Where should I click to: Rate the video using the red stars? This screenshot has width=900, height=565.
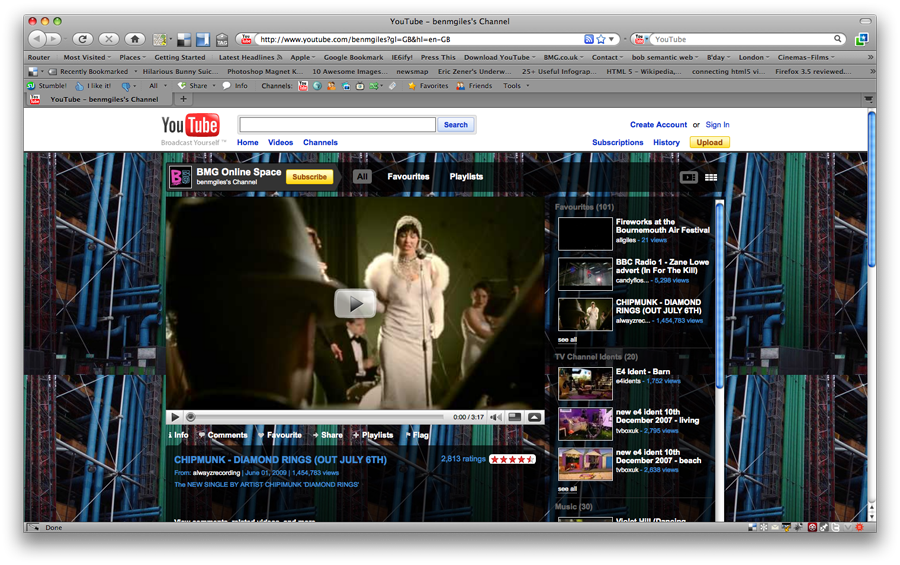coord(512,459)
